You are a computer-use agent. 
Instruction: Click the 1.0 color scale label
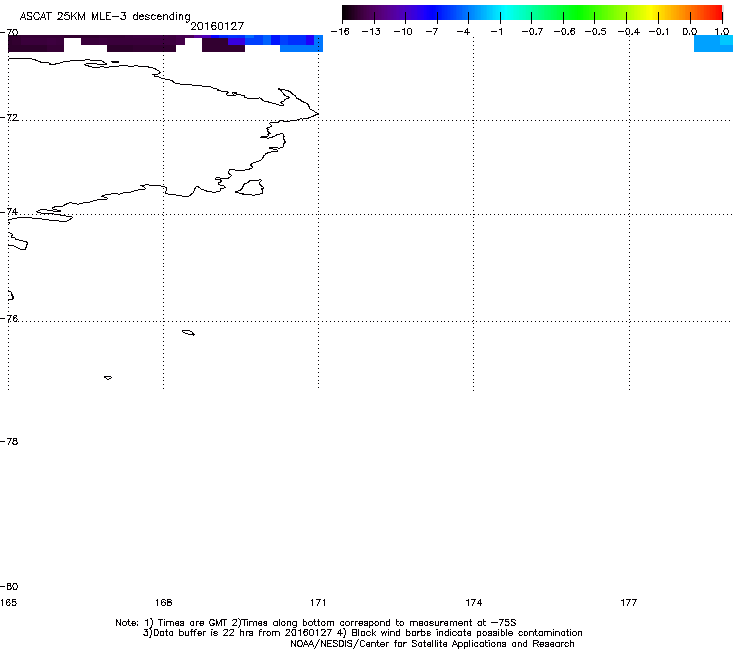pyautogui.click(x=722, y=32)
